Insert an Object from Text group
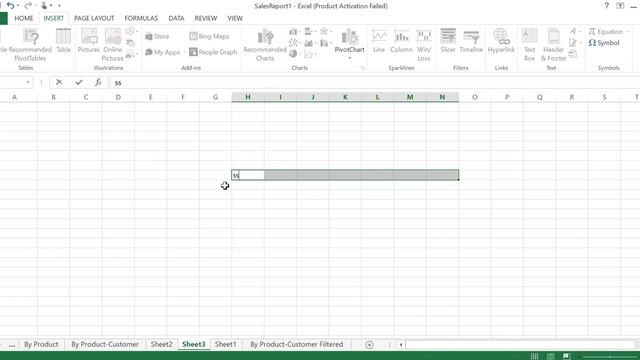This screenshot has width=640, height=360. point(573,53)
